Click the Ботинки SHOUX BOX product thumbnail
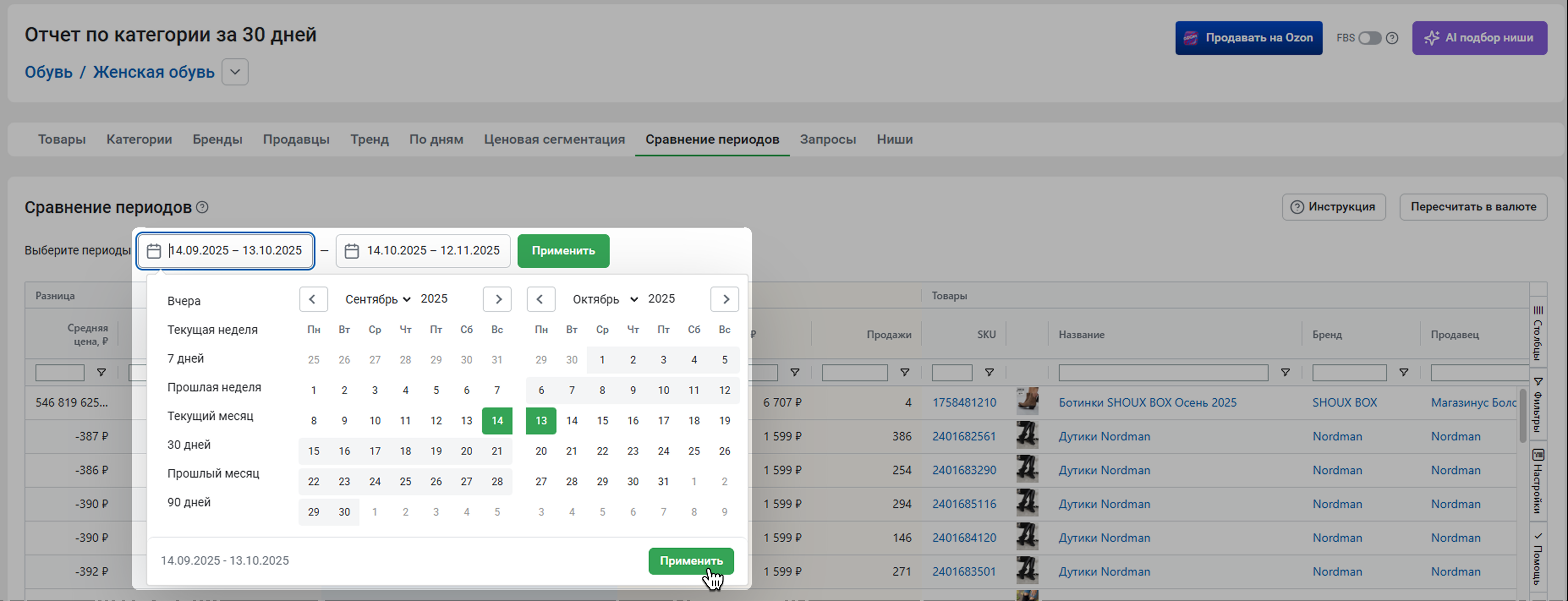 pos(1027,402)
